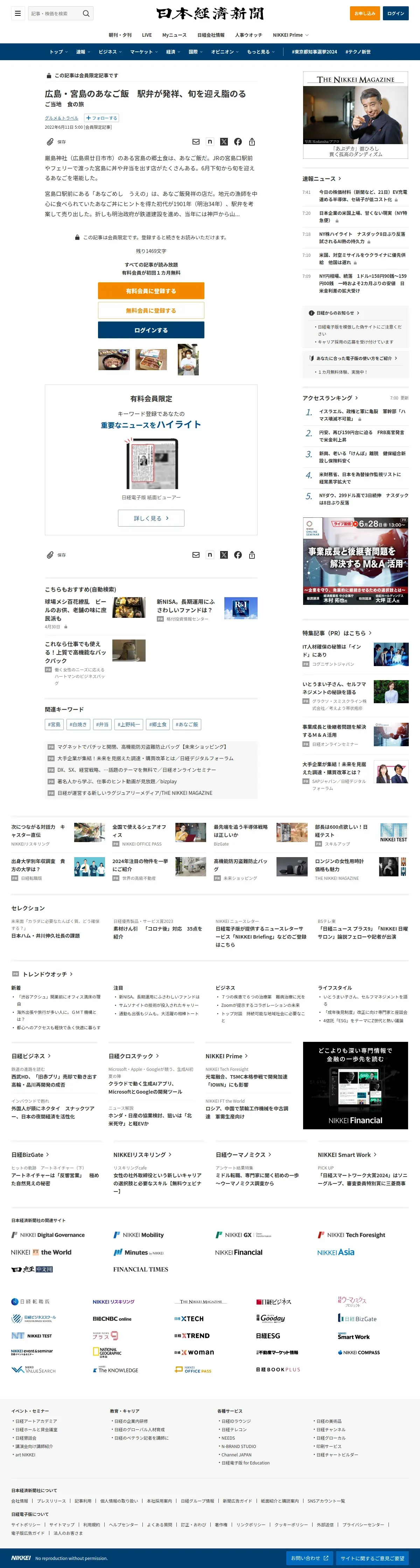
Task: Click 無料会員に登録する button
Action: (151, 310)
